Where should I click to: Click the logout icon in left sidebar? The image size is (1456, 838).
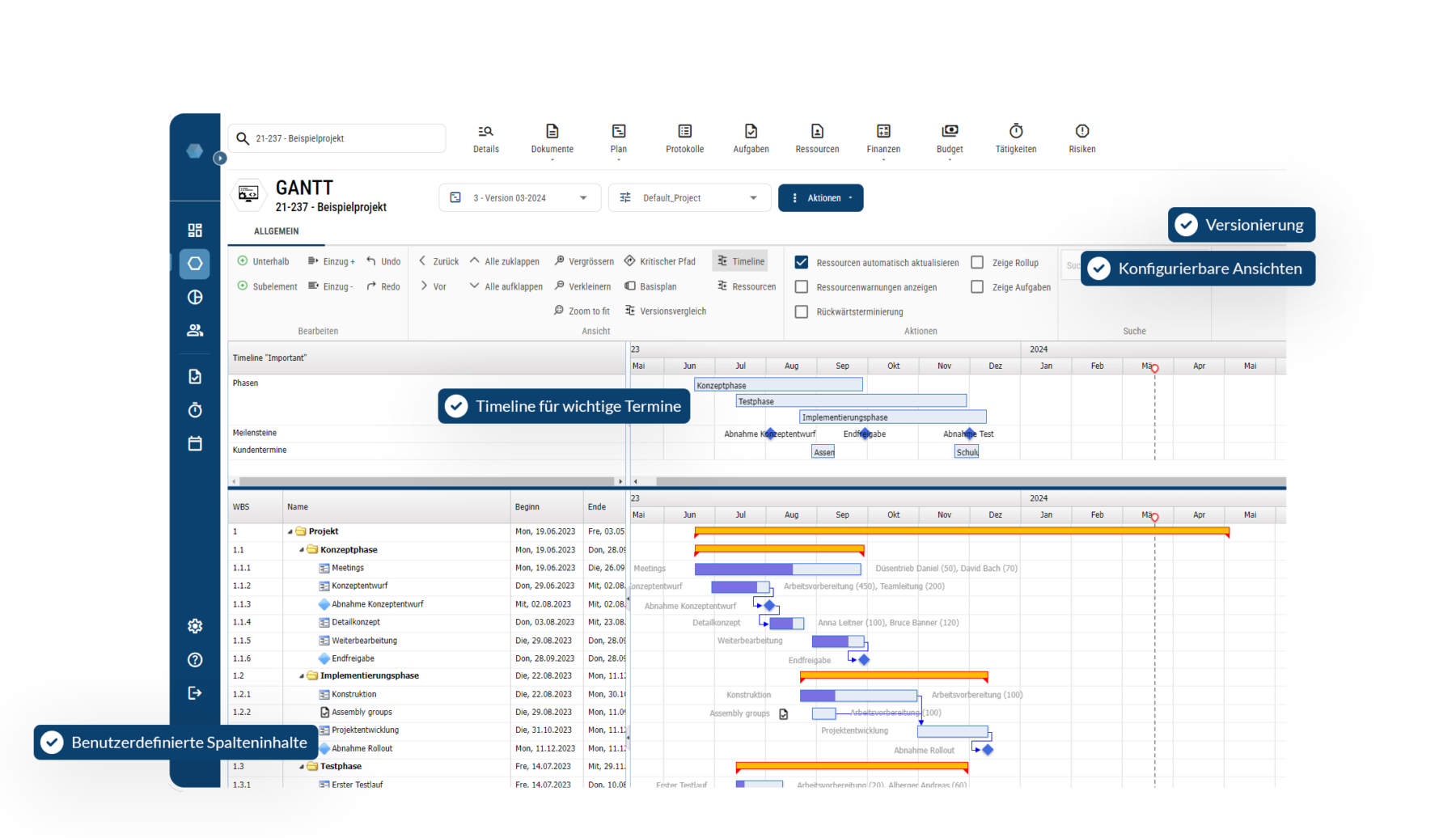(x=195, y=693)
